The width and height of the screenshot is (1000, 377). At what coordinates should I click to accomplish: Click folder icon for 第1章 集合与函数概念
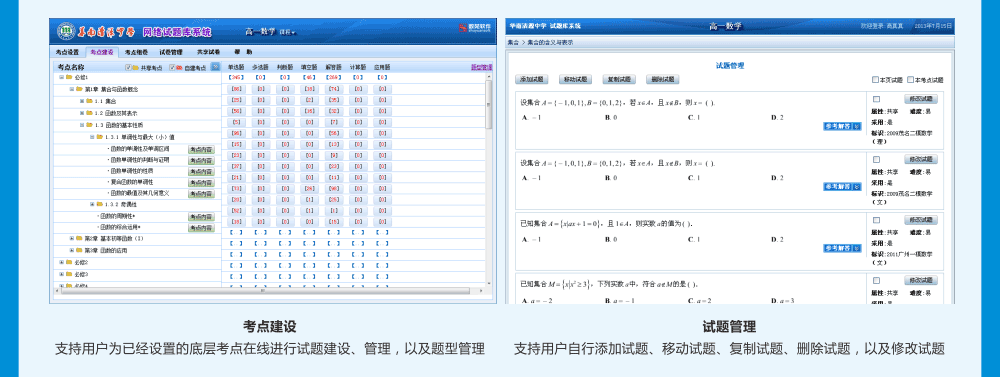(x=79, y=89)
